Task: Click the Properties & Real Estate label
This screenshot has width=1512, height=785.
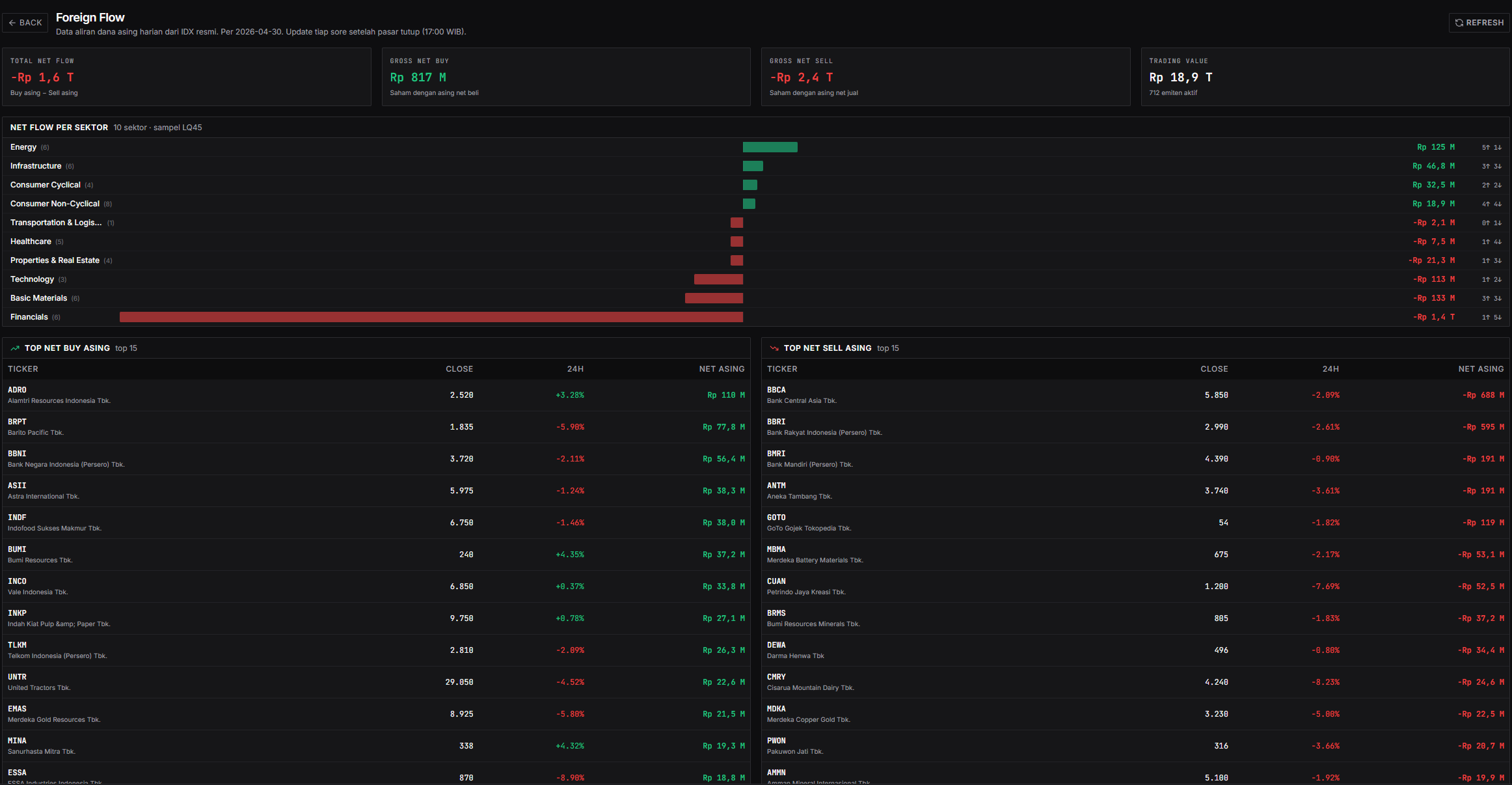Action: pyautogui.click(x=55, y=260)
